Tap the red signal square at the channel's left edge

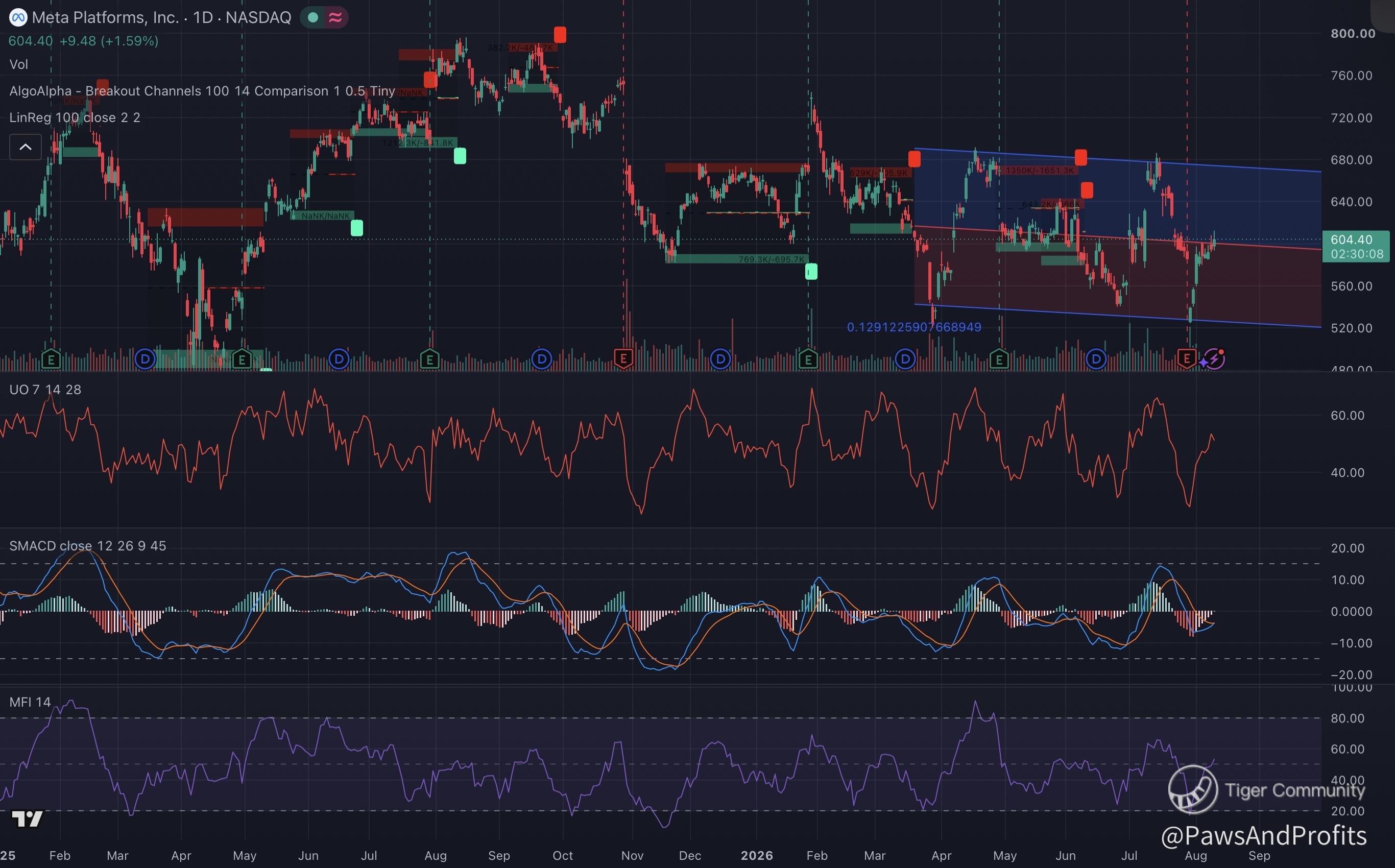[915, 159]
